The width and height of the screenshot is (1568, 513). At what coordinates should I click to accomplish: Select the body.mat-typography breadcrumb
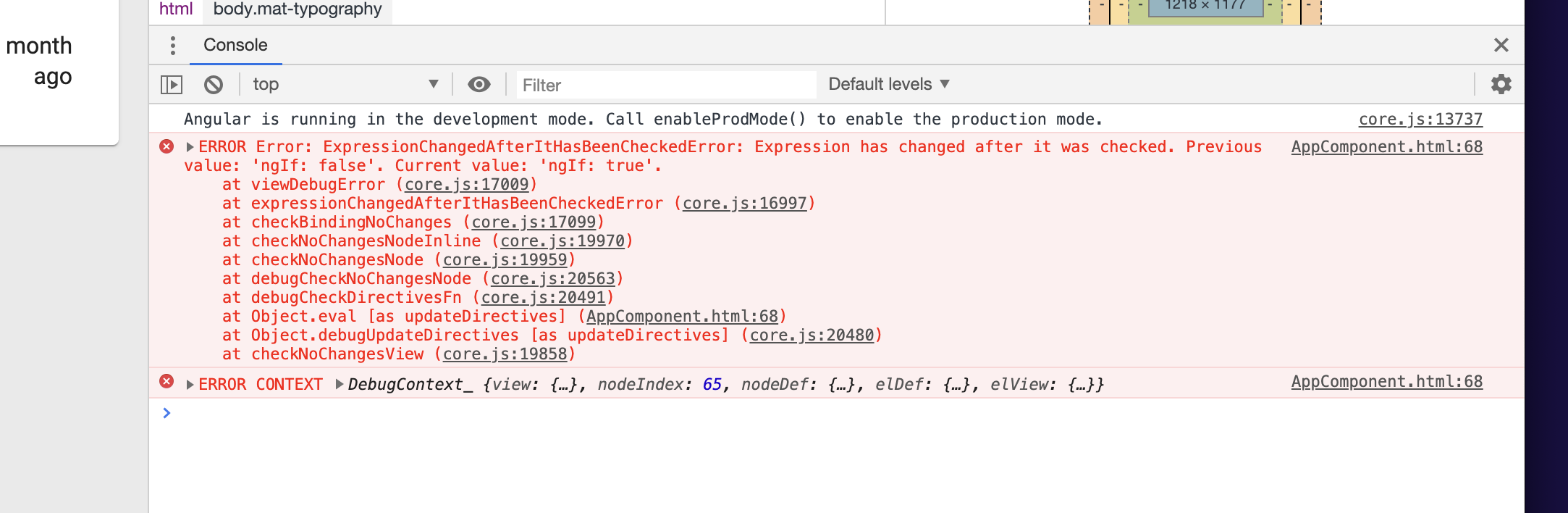click(298, 9)
